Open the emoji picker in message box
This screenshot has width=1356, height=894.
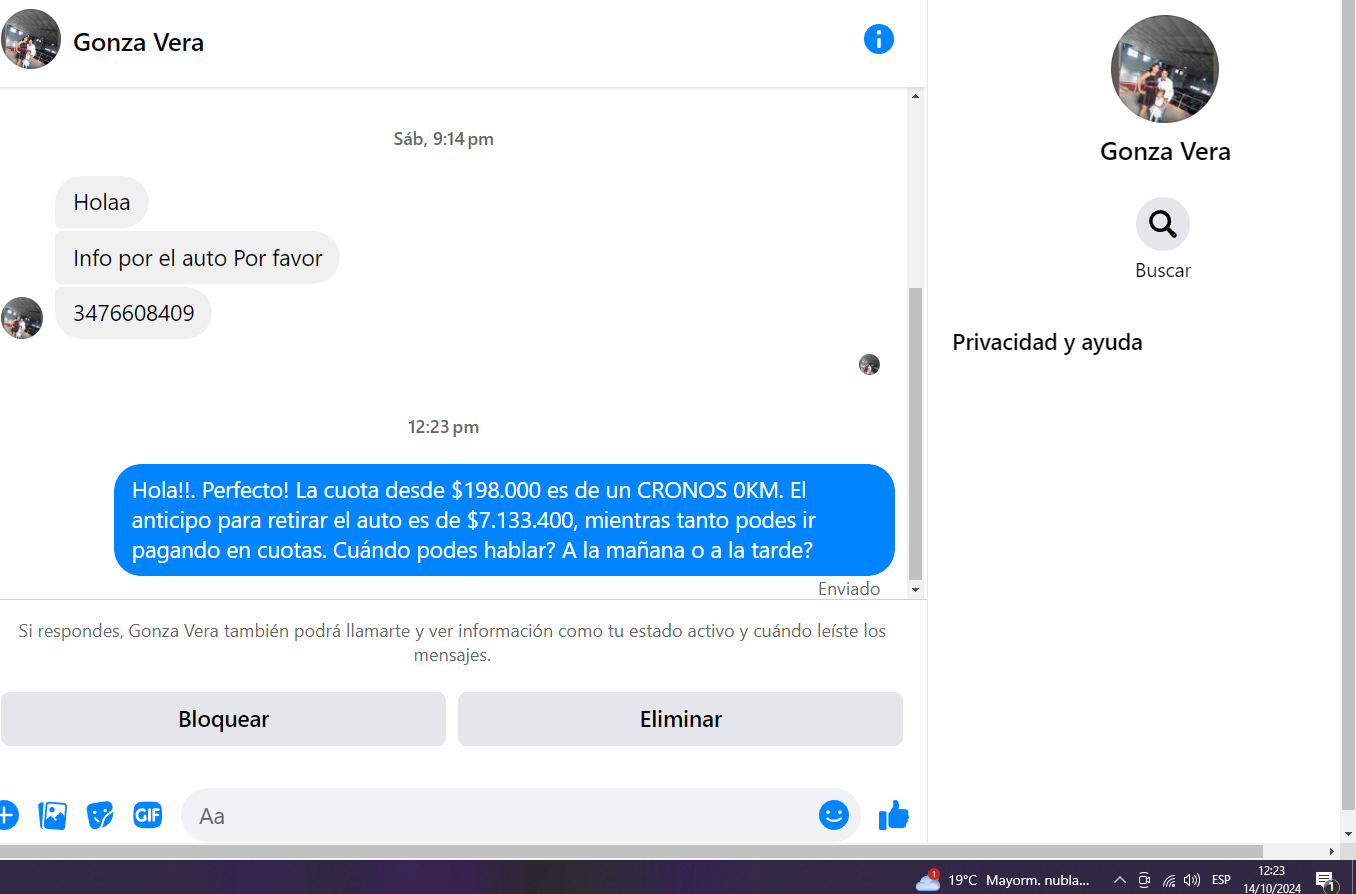click(833, 815)
